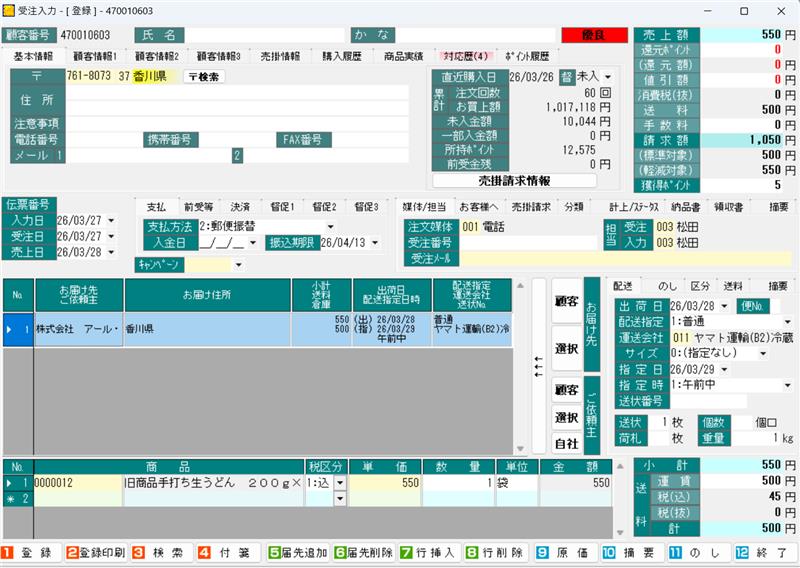Screen dimensions: 800x568
Task: Expand the 督 未入 status dropdown
Action: tap(608, 77)
